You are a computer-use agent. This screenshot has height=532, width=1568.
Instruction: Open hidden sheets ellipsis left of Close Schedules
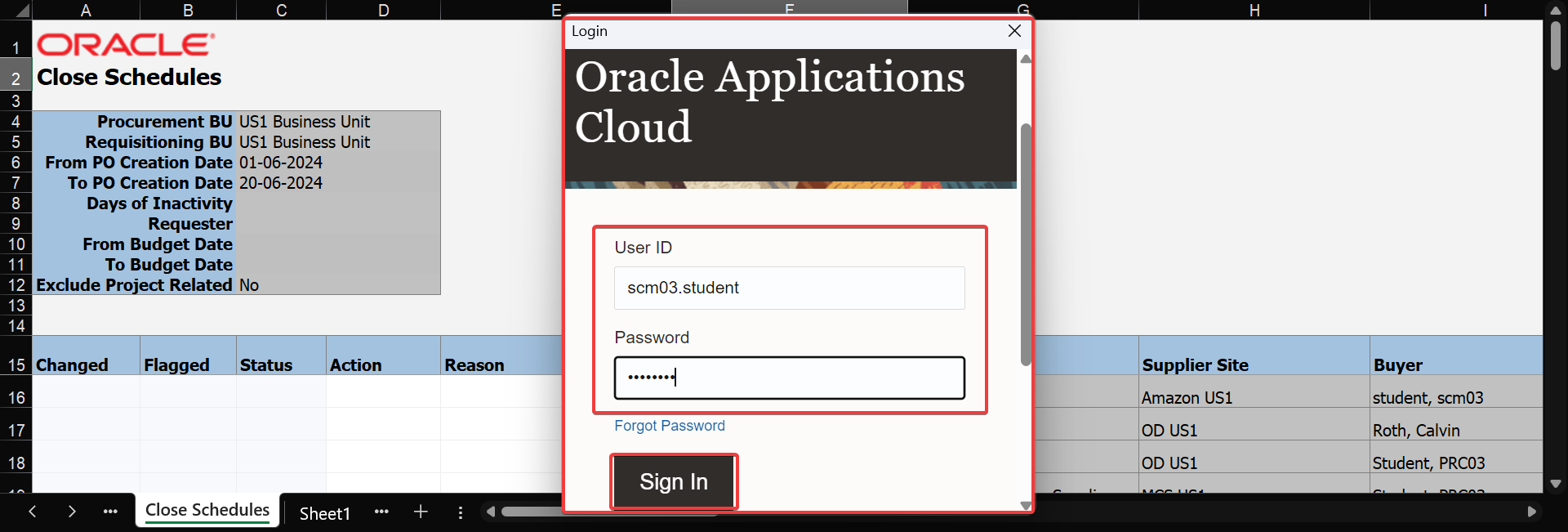[110, 512]
